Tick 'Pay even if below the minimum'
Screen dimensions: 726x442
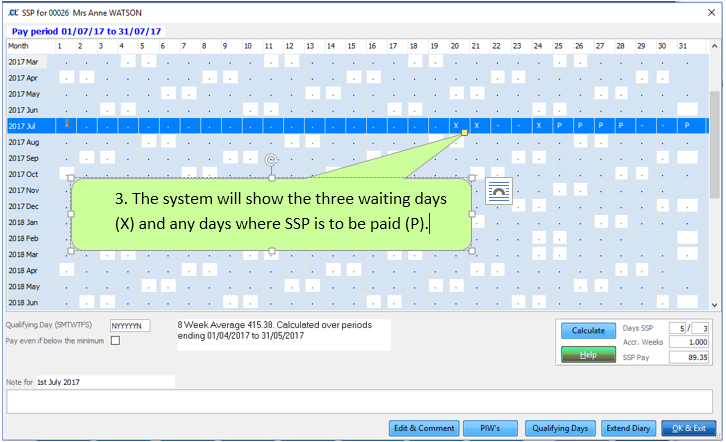[115, 341]
